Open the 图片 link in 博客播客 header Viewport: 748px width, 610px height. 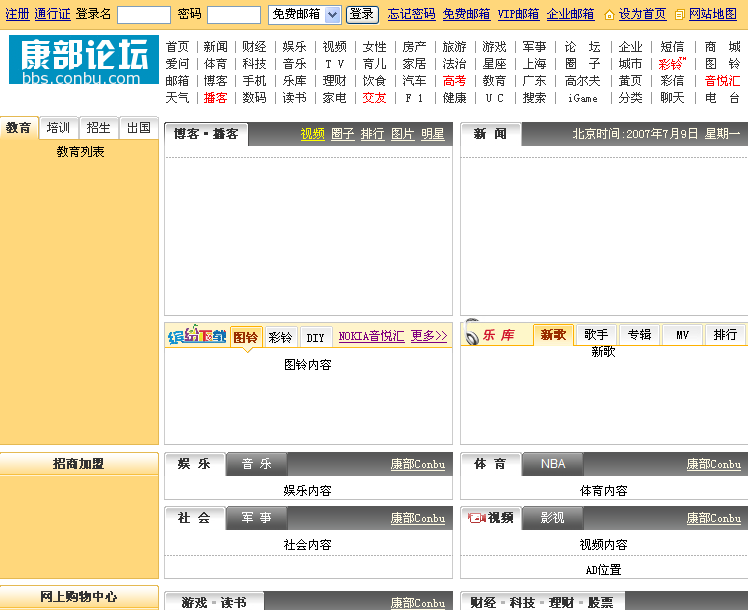[403, 134]
